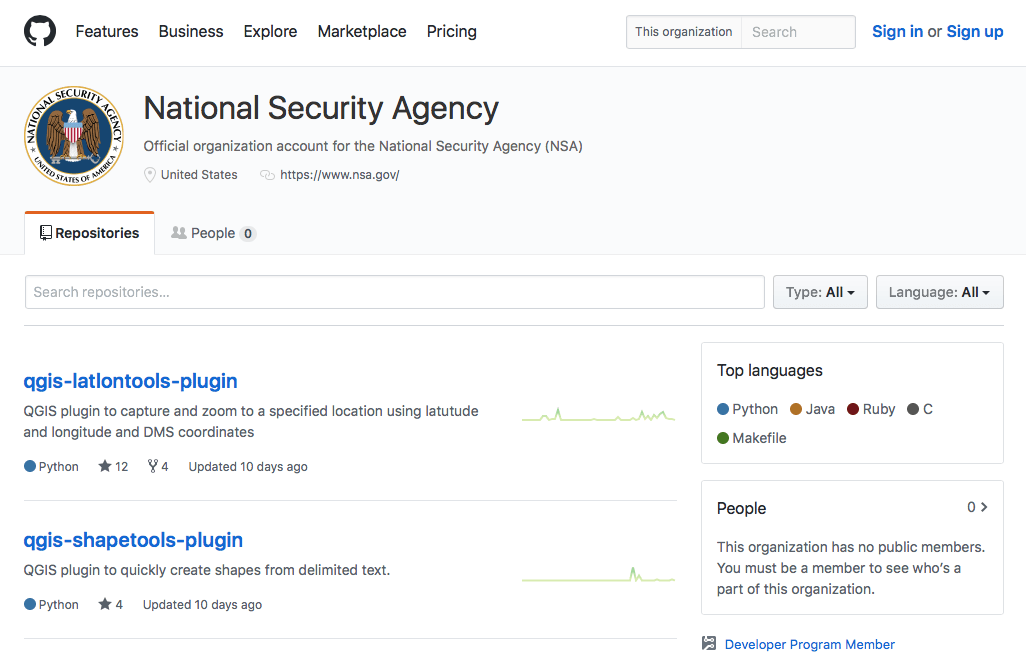1026x665 pixels.
Task: Click the Developer Program Member badge icon
Action: pos(709,643)
